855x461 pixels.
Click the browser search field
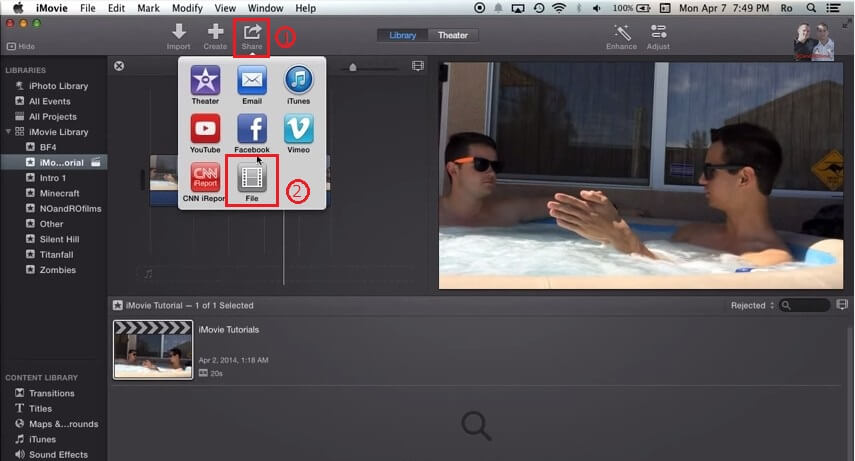(805, 306)
